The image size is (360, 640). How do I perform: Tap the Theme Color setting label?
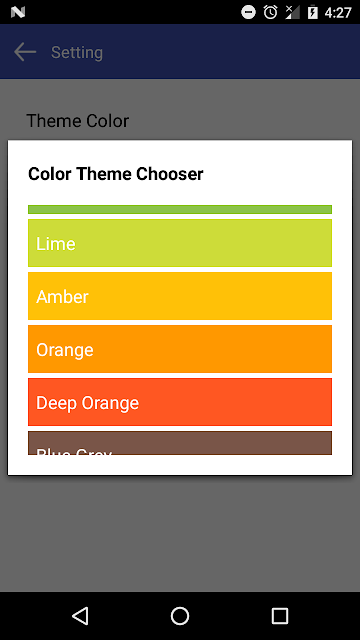pyautogui.click(x=78, y=121)
